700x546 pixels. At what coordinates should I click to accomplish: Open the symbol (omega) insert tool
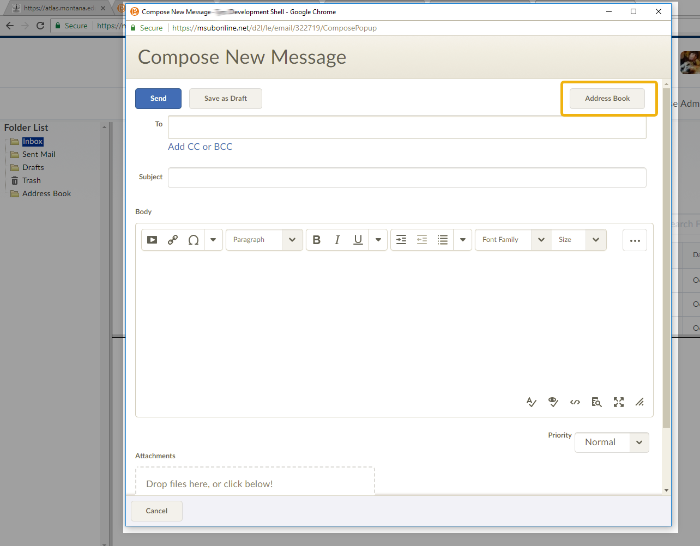coord(193,240)
